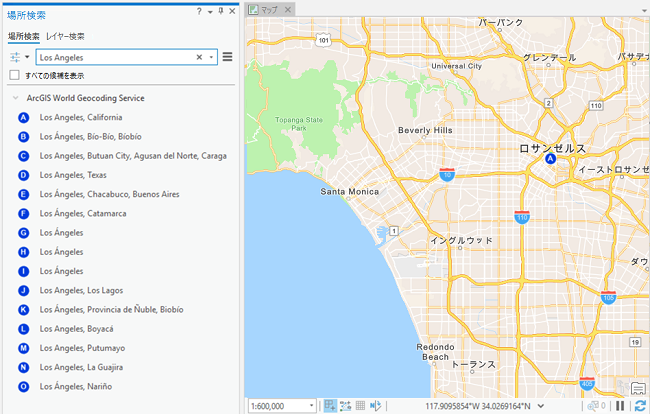Enable the show all candidates checkbox
Viewport: 650px width, 414px height.
(x=15, y=75)
